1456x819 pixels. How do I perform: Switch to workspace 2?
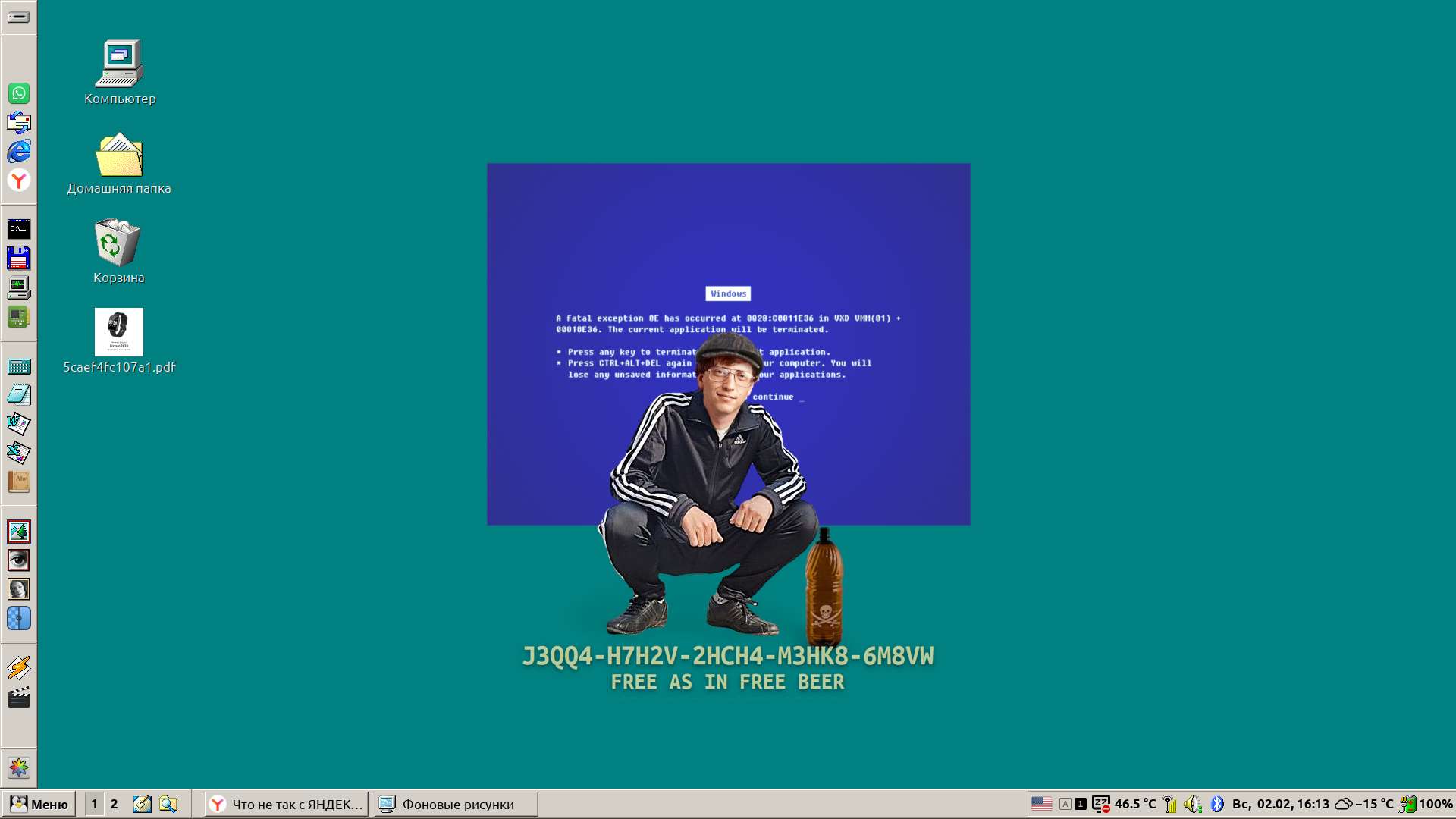(x=115, y=804)
